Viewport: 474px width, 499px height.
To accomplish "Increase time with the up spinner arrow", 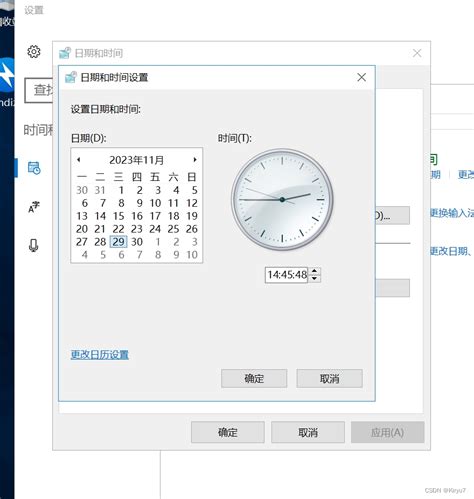I will [314, 271].
